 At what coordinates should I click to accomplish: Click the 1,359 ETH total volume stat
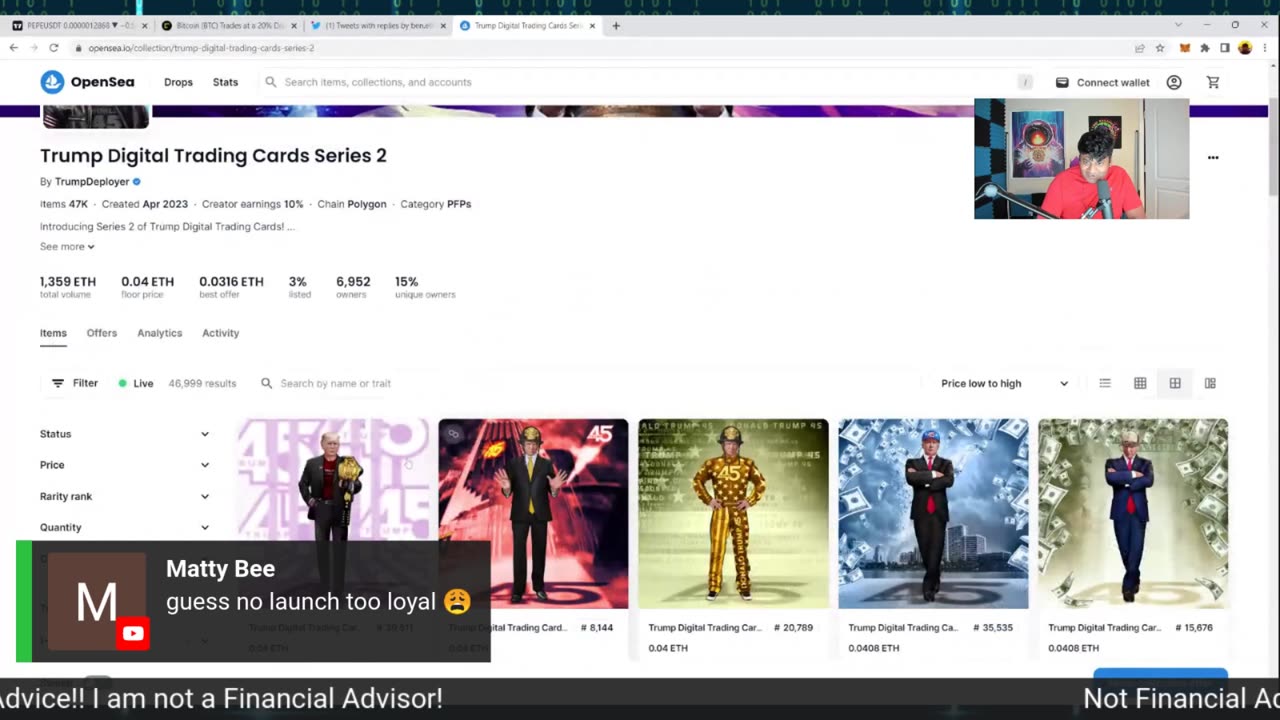67,287
